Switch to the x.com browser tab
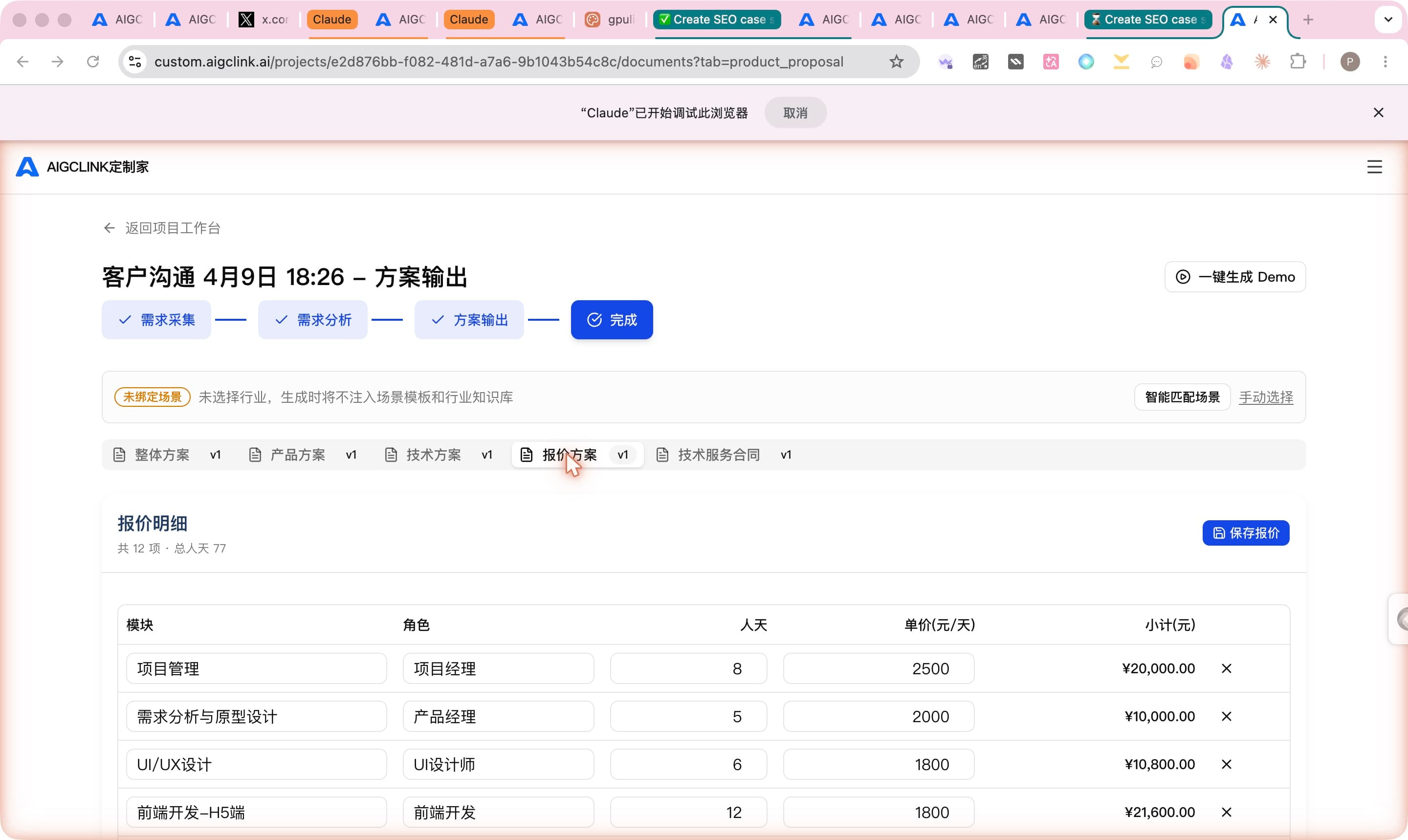 pos(263,20)
